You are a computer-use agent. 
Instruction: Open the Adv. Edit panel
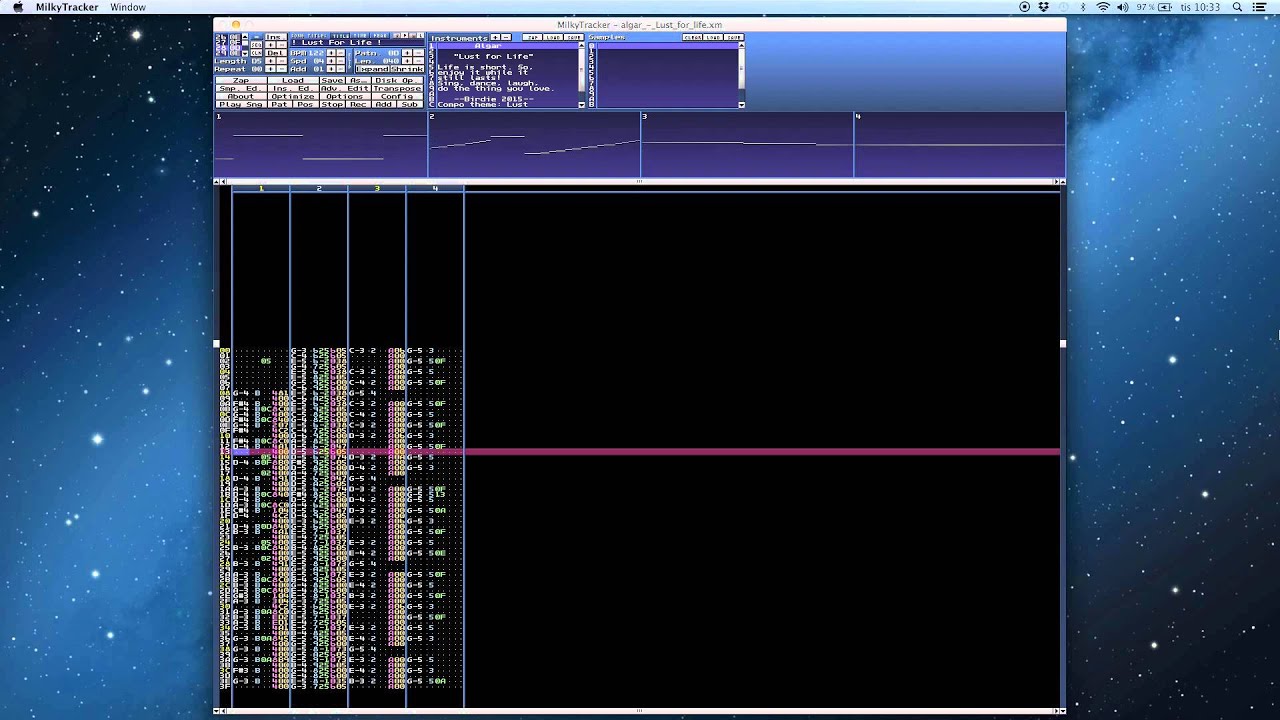345,88
